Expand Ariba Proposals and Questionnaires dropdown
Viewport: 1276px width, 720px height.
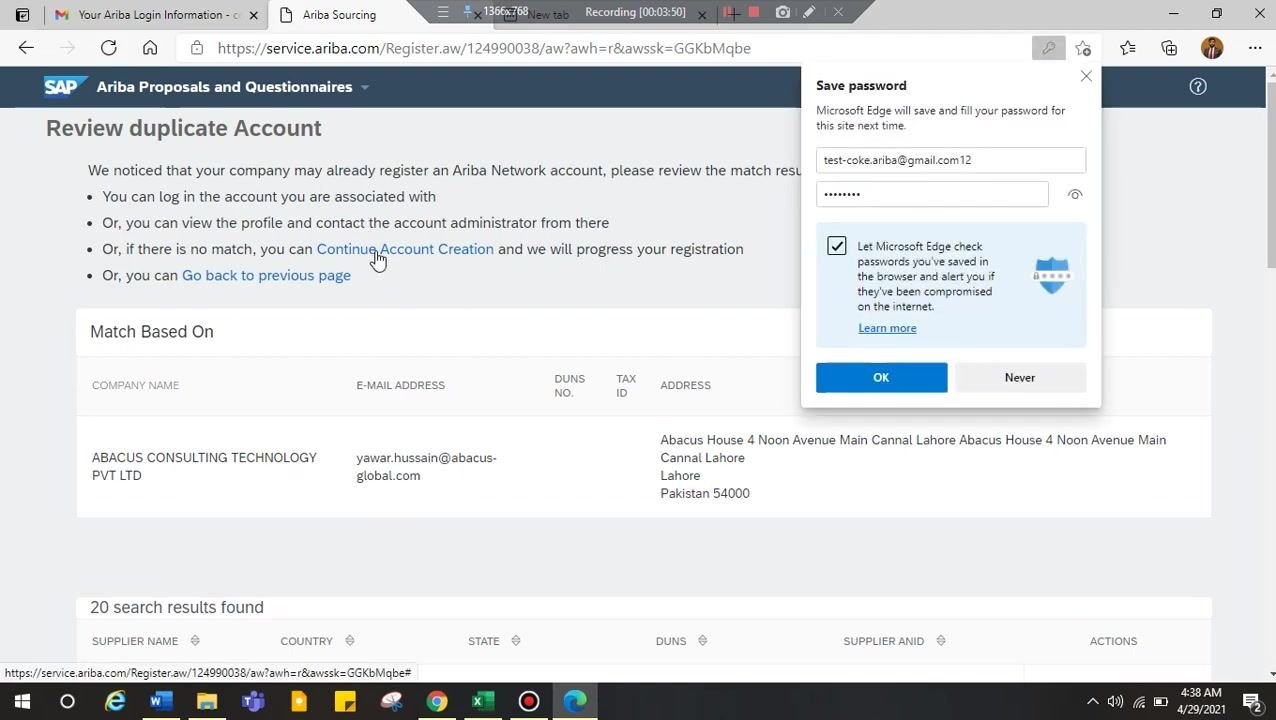pyautogui.click(x=365, y=87)
